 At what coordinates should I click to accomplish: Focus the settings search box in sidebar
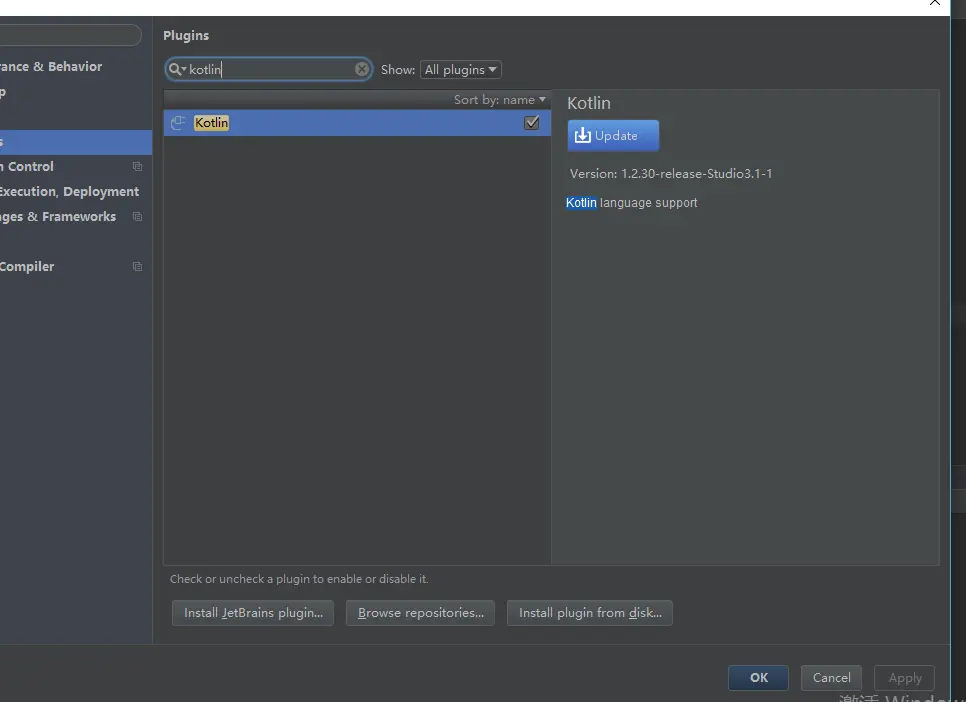coord(70,35)
